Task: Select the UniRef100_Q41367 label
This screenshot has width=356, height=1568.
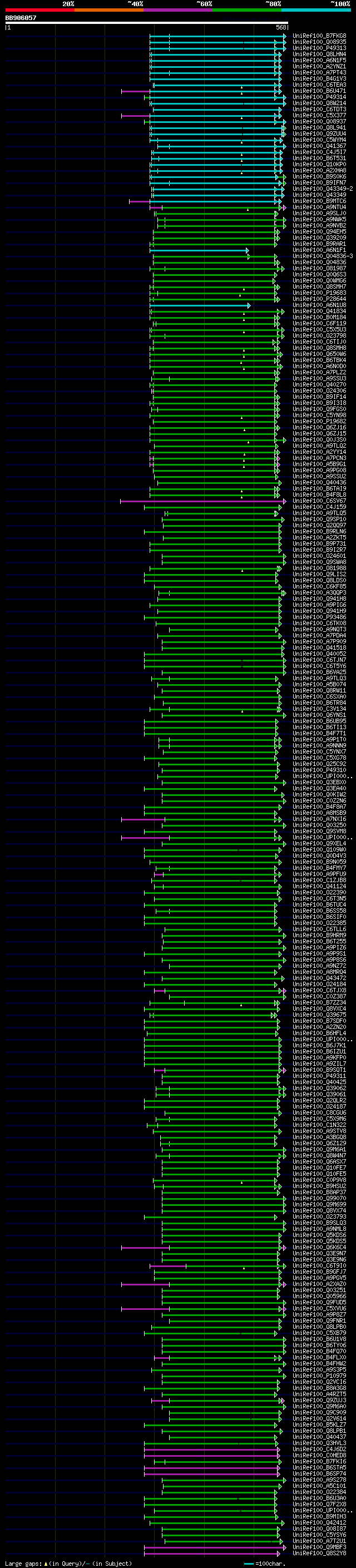Action: pos(319,146)
